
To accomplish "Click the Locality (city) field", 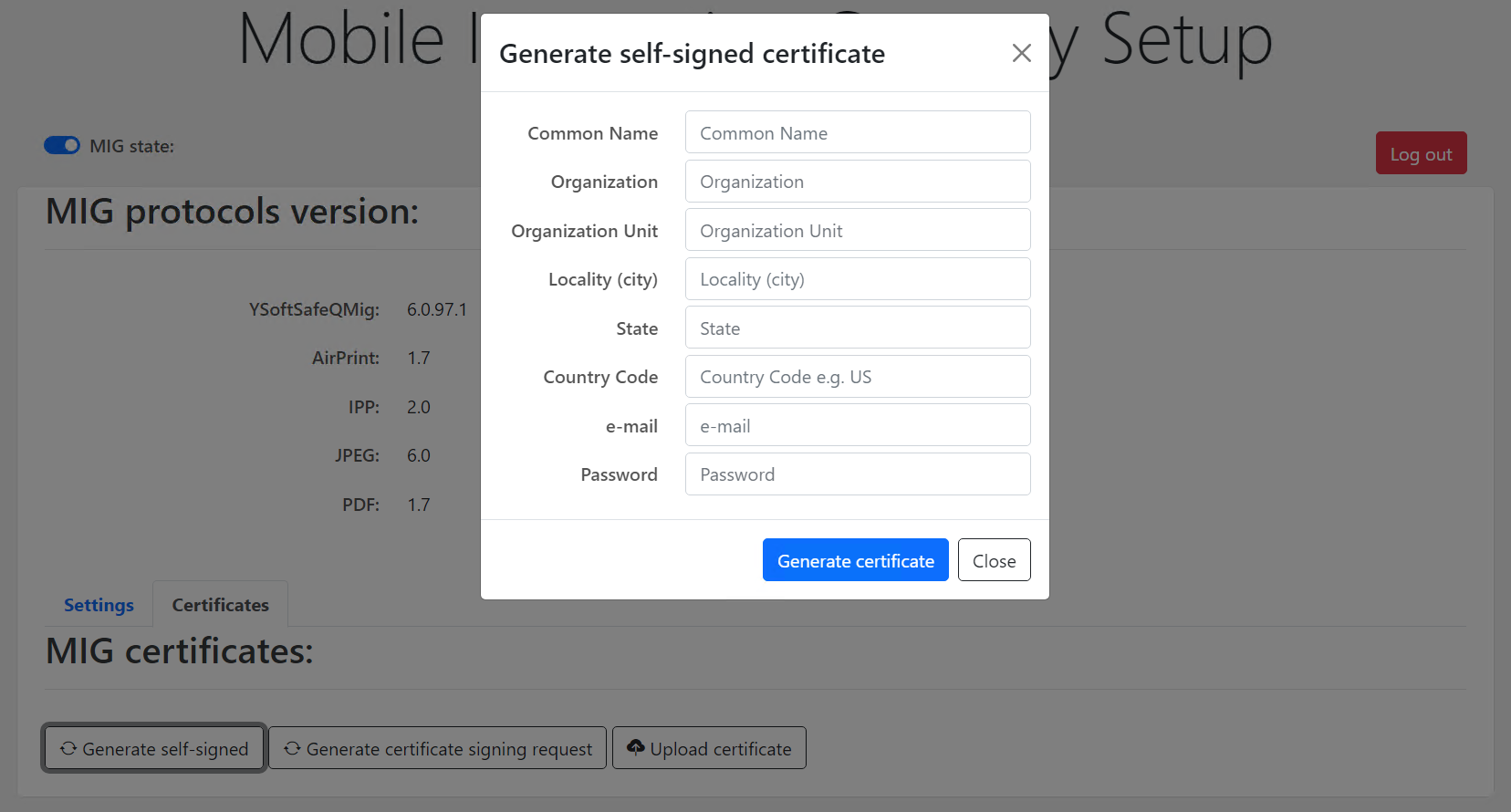I will (858, 279).
